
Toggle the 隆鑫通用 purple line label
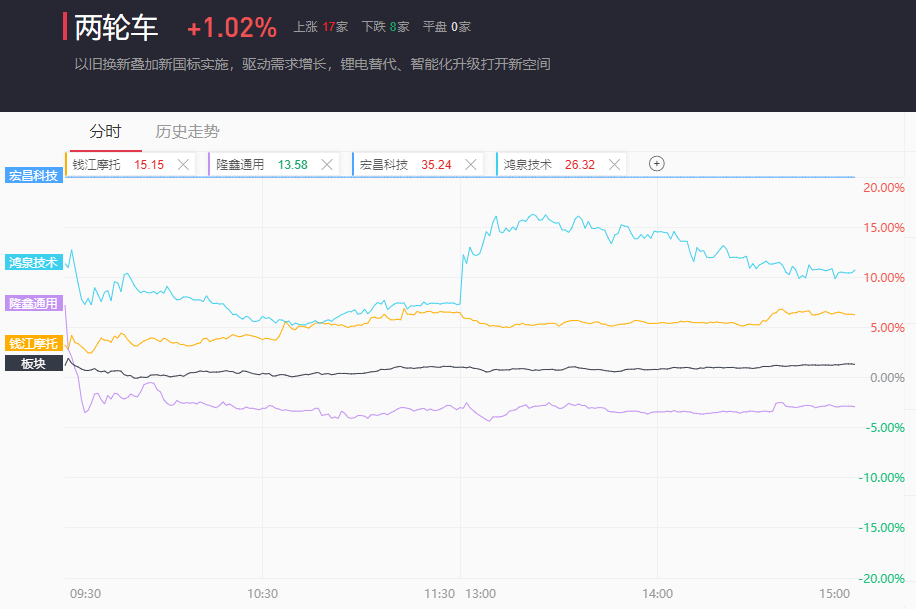click(33, 303)
